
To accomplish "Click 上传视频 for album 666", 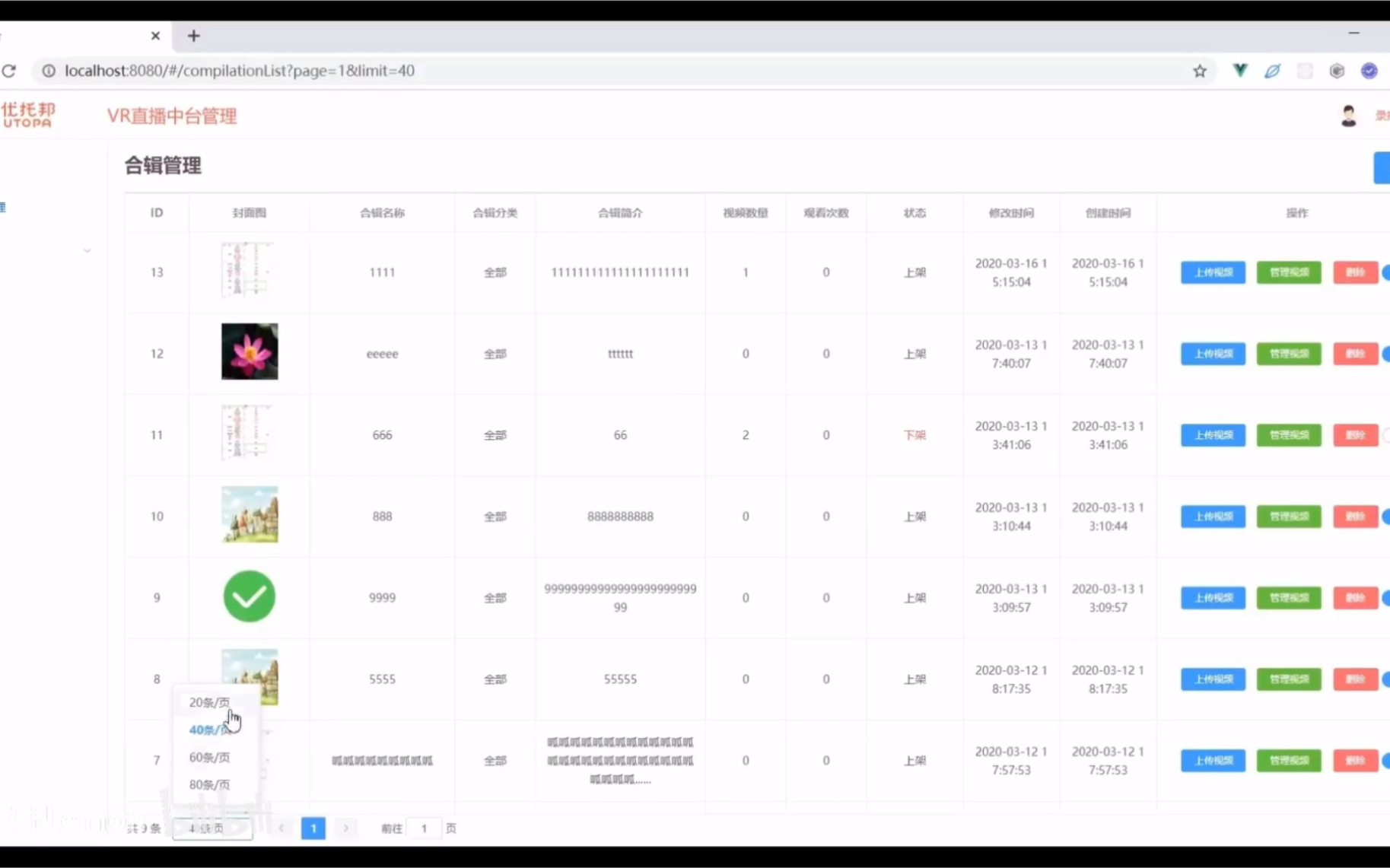I will (x=1213, y=435).
